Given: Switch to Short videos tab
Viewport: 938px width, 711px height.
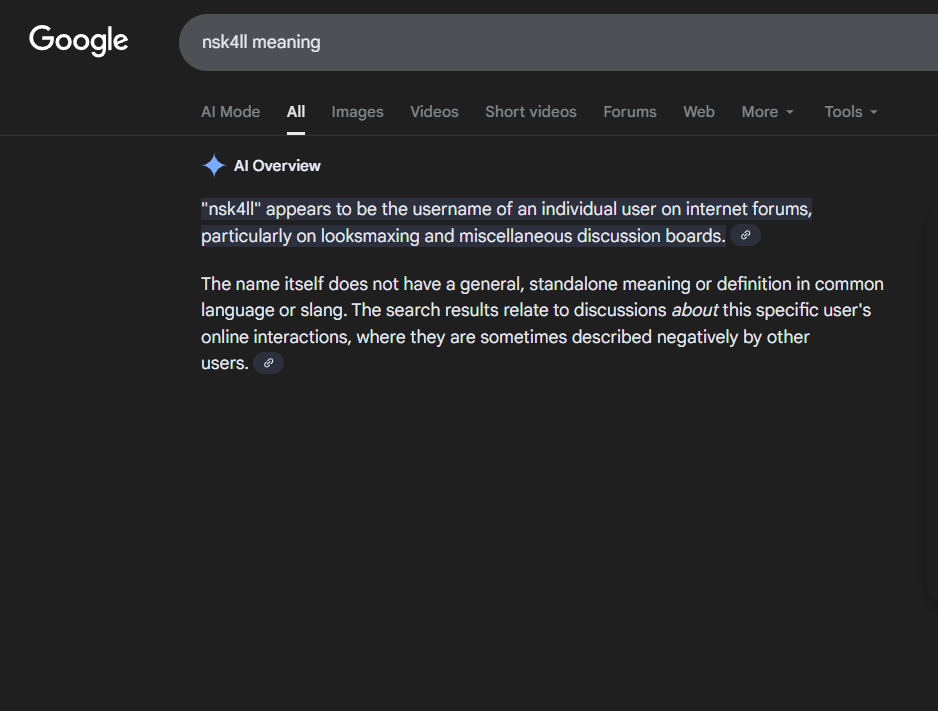Looking at the screenshot, I should pos(531,112).
